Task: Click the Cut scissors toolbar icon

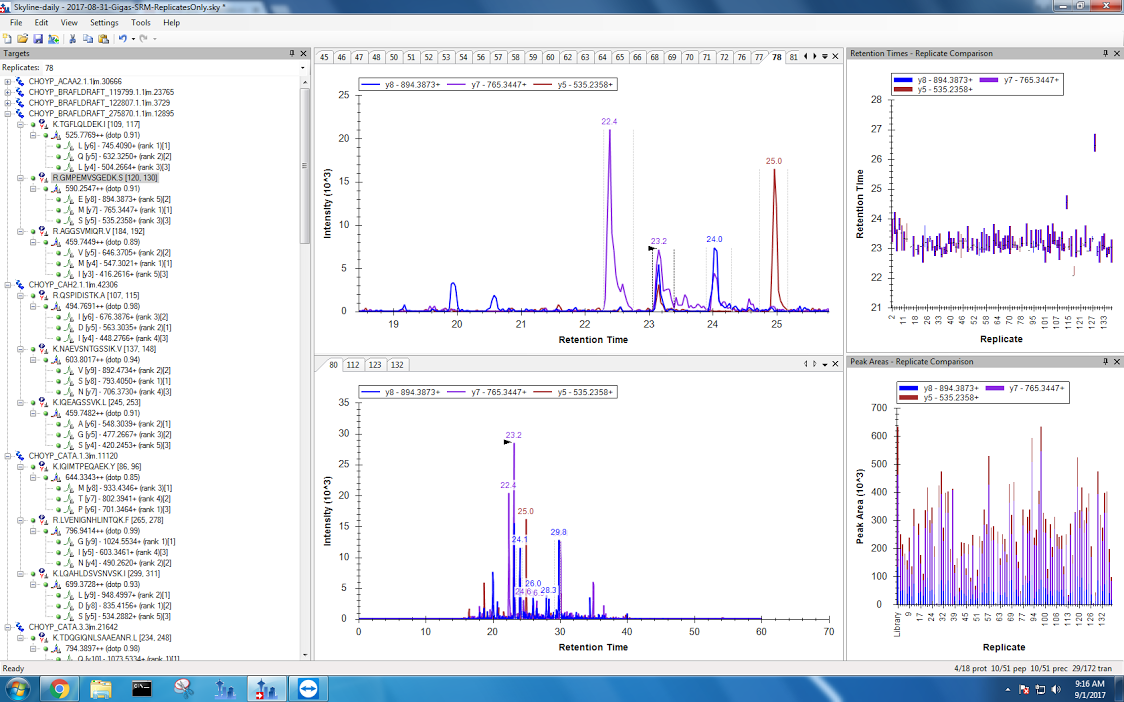Action: 72,38
